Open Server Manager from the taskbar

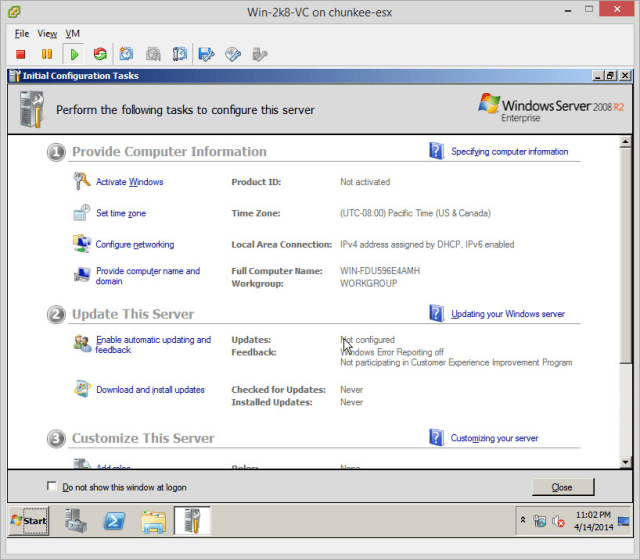[x=76, y=520]
